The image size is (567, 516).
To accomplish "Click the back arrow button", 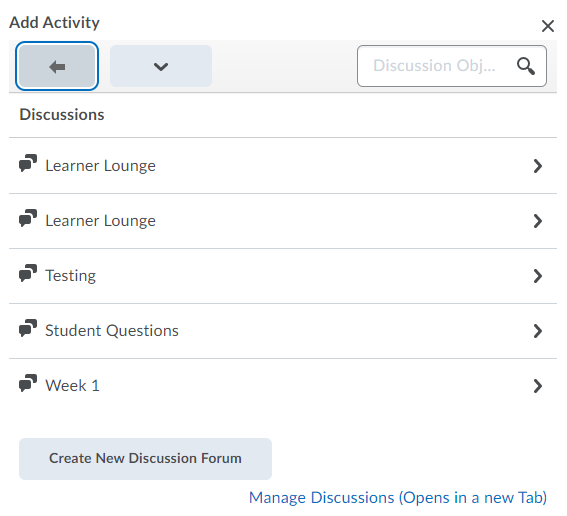I will [57, 66].
